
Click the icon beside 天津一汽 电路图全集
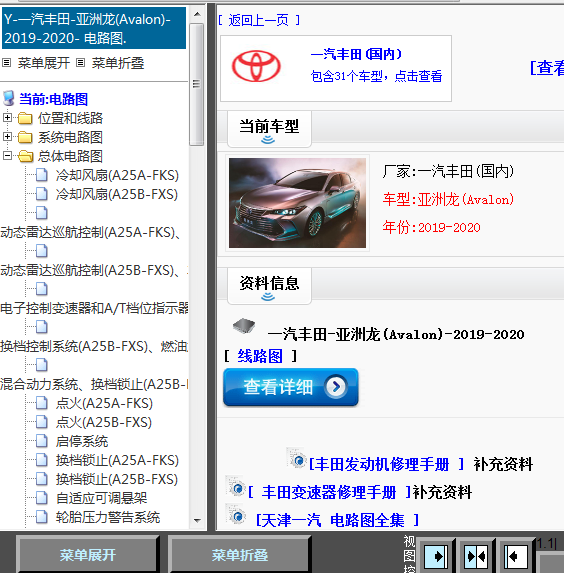point(235,514)
